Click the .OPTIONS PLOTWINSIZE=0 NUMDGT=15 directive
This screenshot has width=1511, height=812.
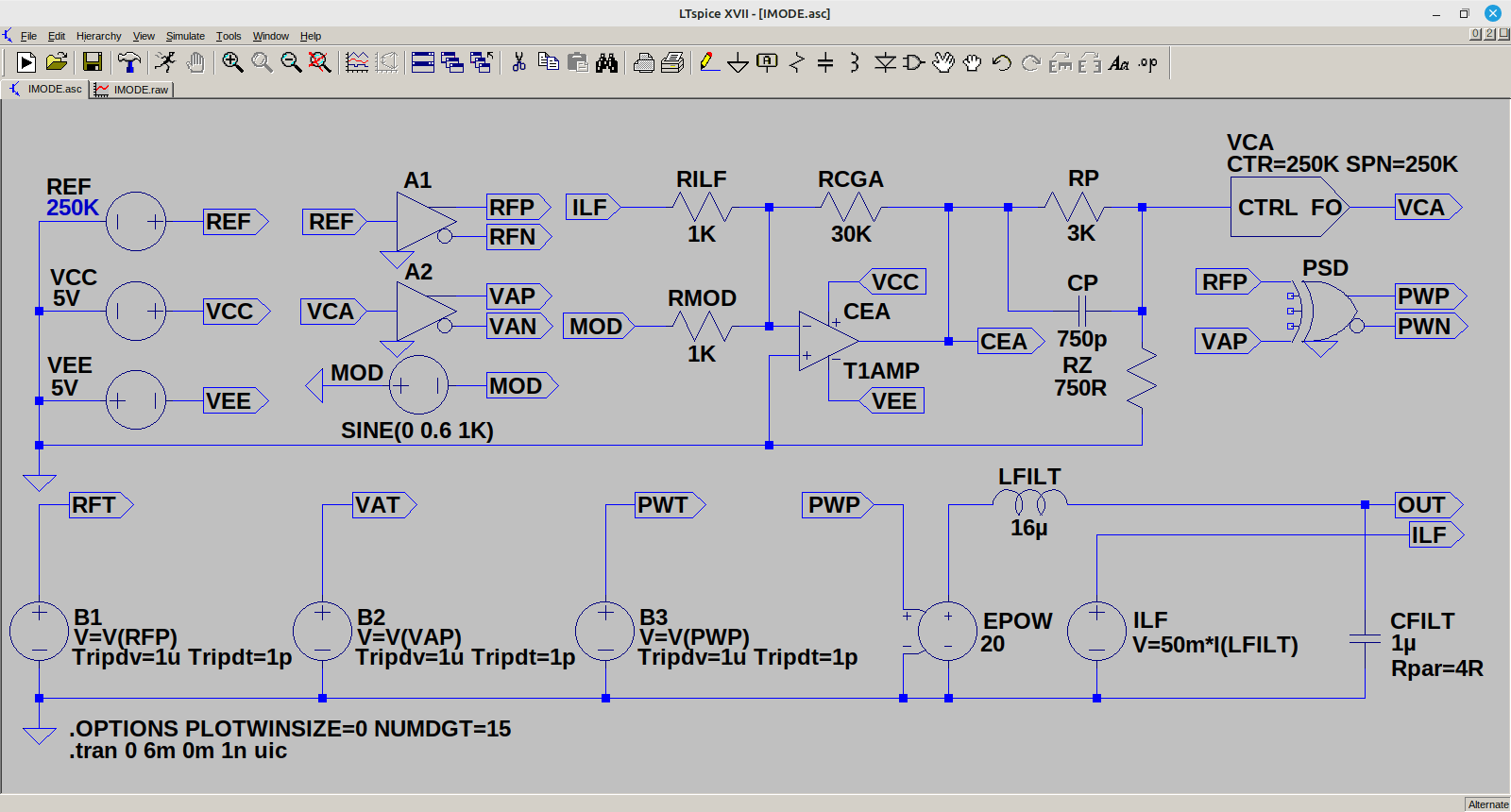290,729
